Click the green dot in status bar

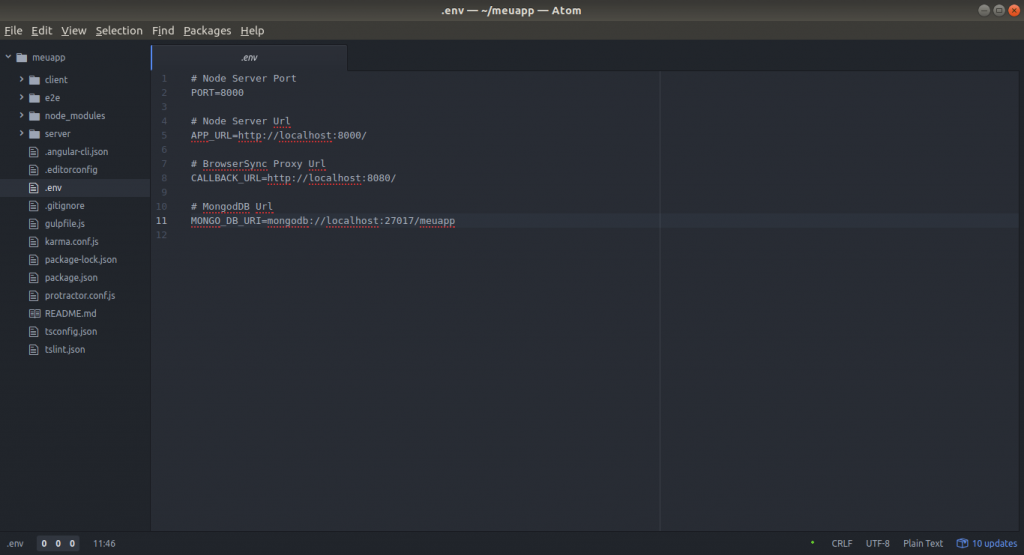pos(811,543)
